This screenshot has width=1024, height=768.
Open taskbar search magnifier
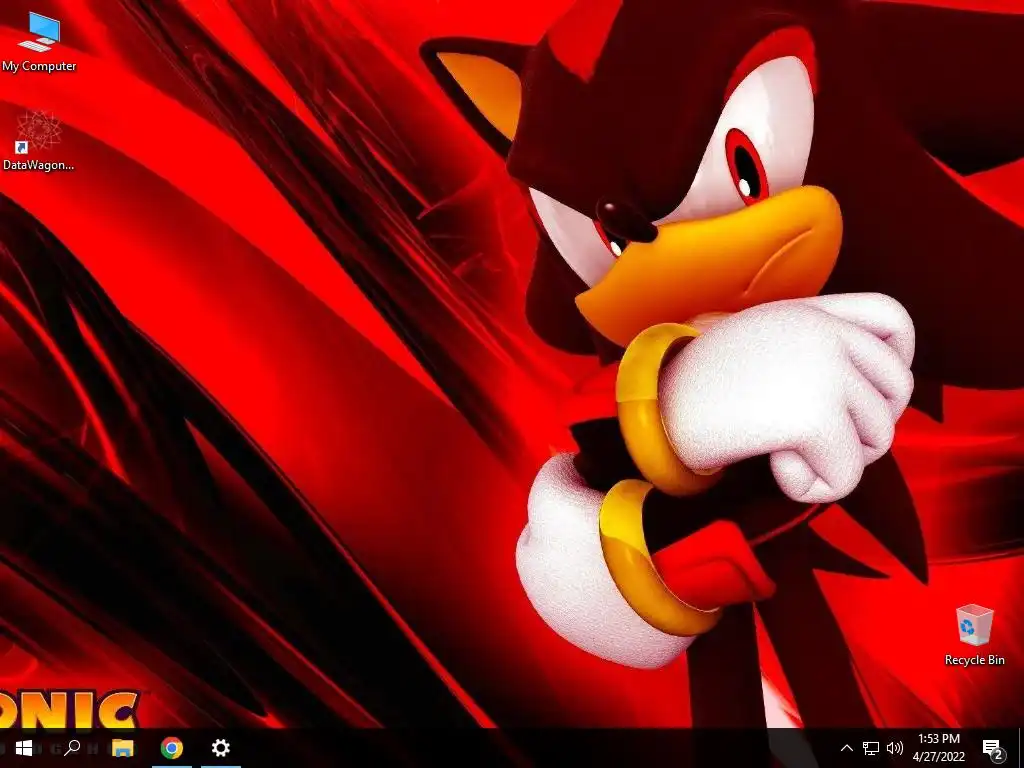(72, 747)
